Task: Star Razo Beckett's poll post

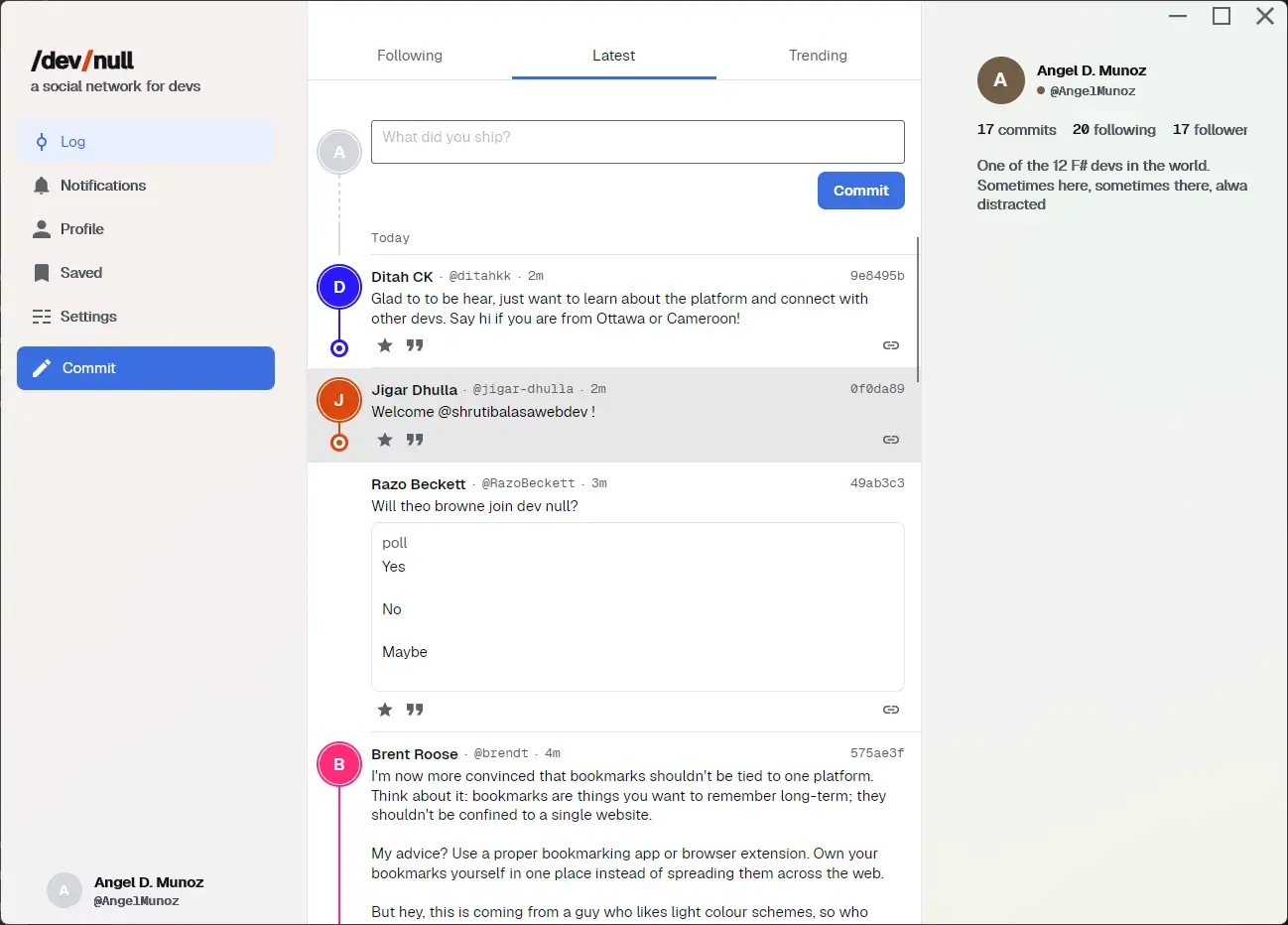Action: pyautogui.click(x=385, y=710)
